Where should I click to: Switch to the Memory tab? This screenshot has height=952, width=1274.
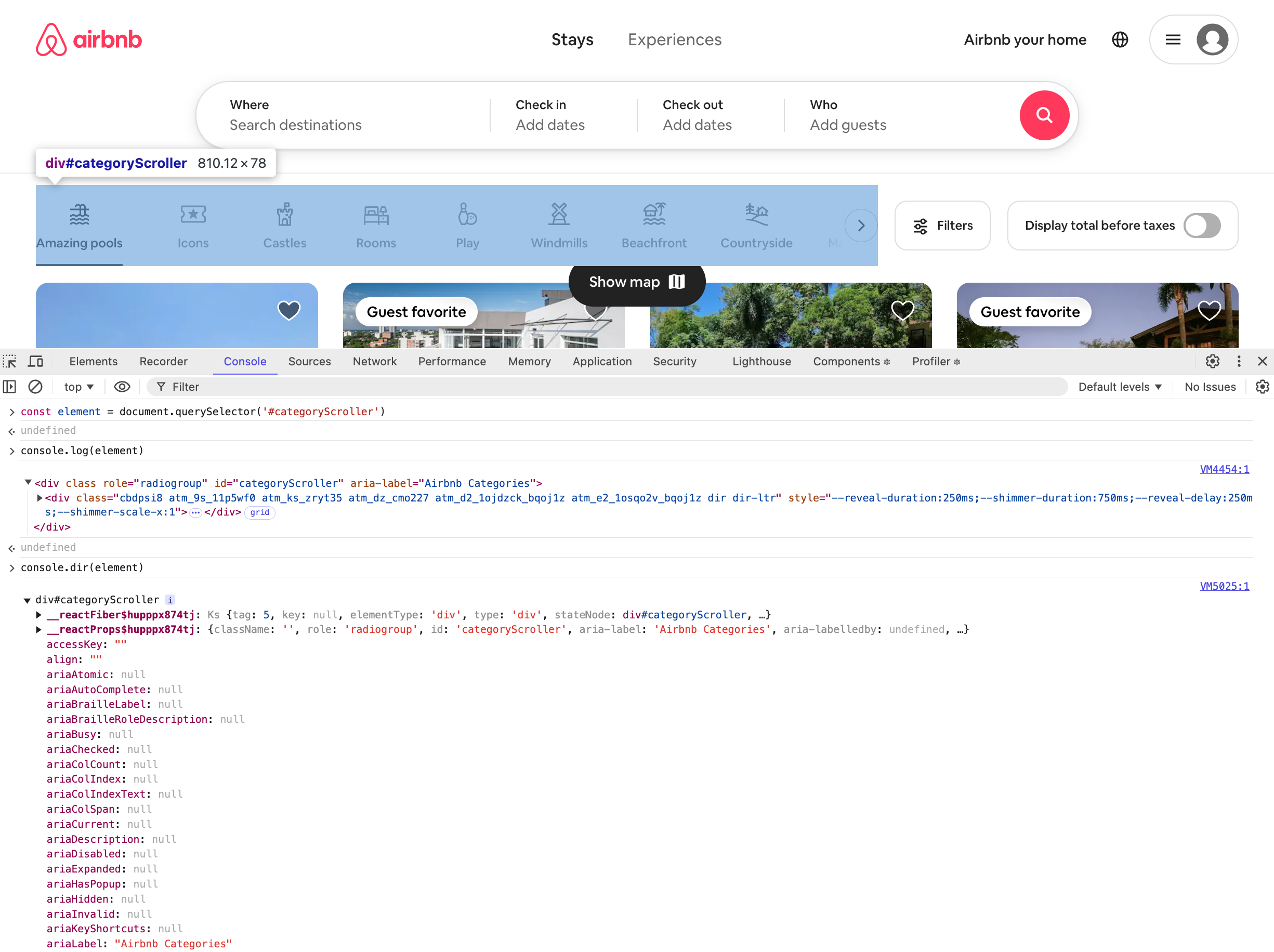point(529,361)
